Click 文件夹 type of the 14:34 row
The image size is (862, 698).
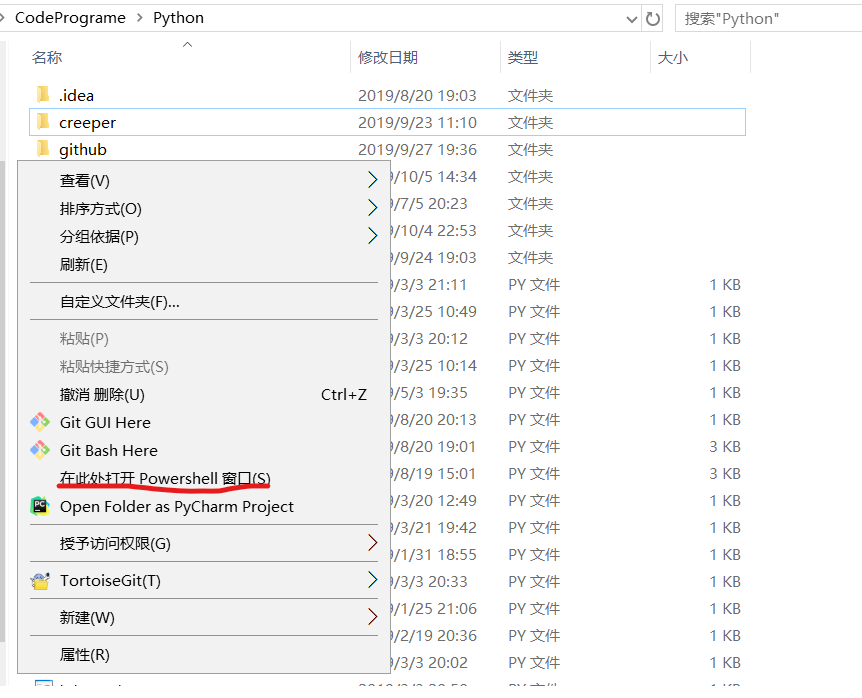click(x=531, y=176)
